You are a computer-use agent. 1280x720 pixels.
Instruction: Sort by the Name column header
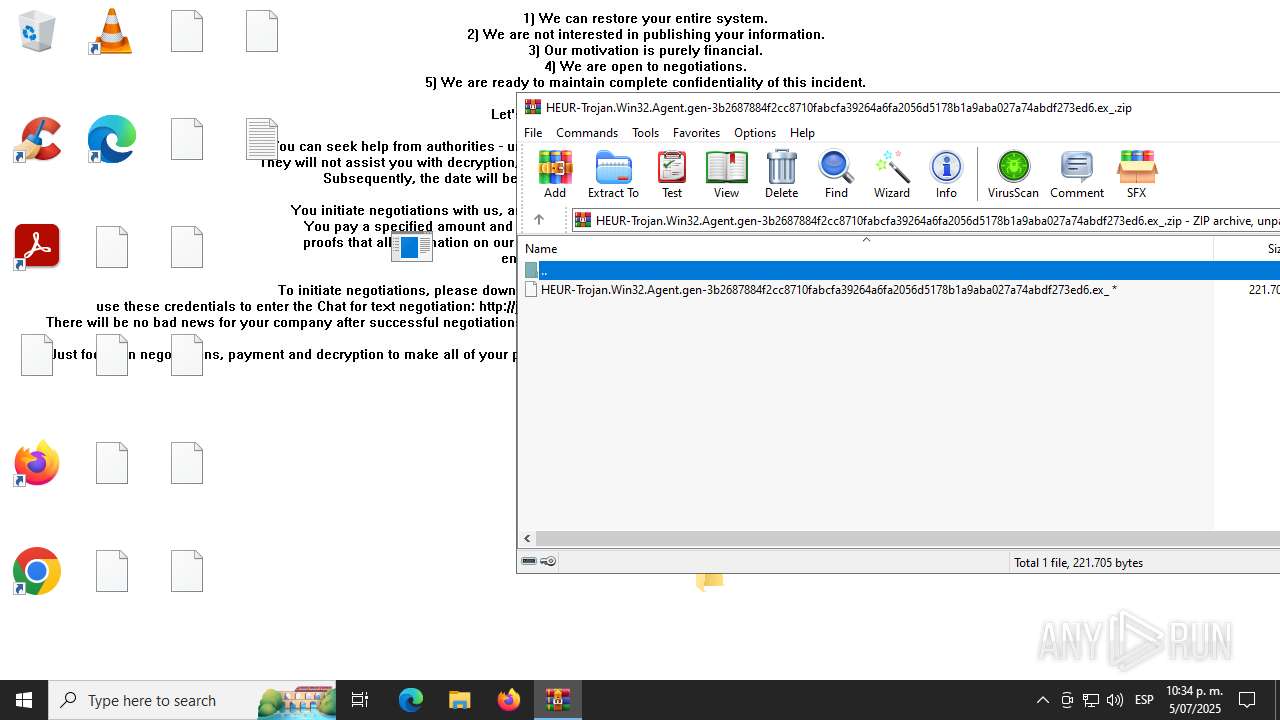(x=866, y=248)
